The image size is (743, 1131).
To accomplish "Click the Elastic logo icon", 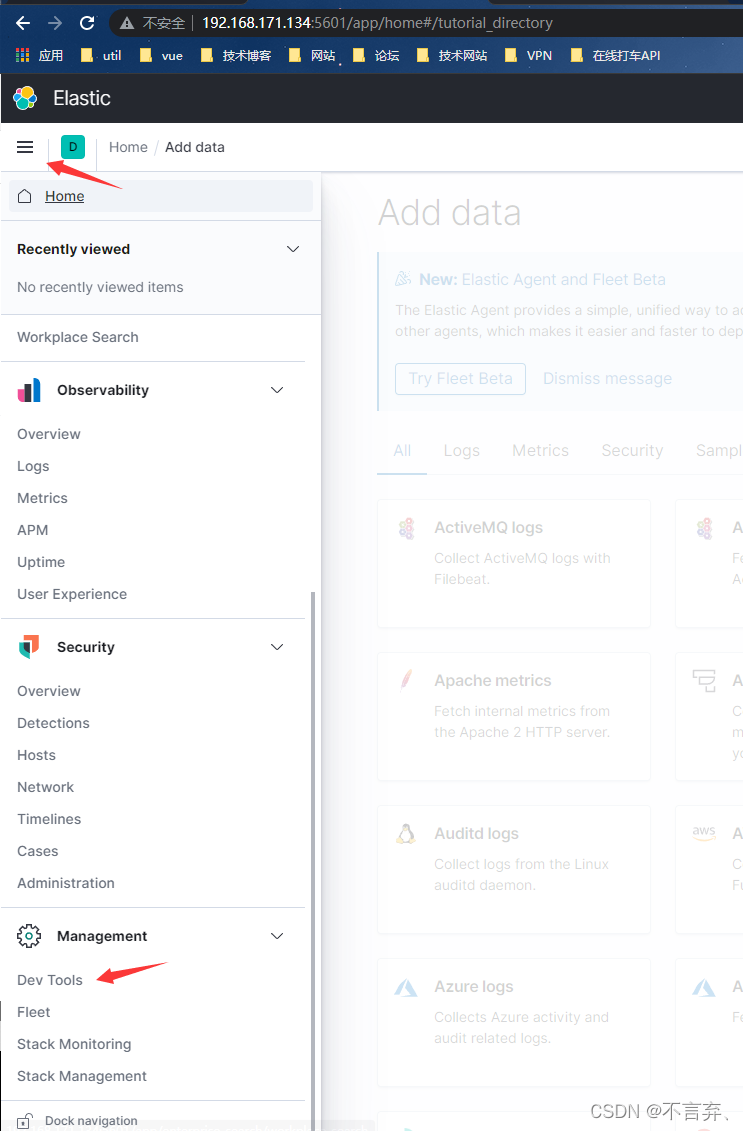I will pos(25,98).
